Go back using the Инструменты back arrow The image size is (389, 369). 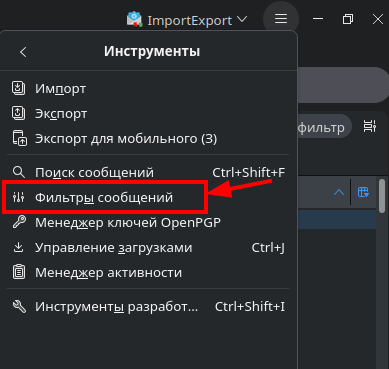pyautogui.click(x=23, y=52)
